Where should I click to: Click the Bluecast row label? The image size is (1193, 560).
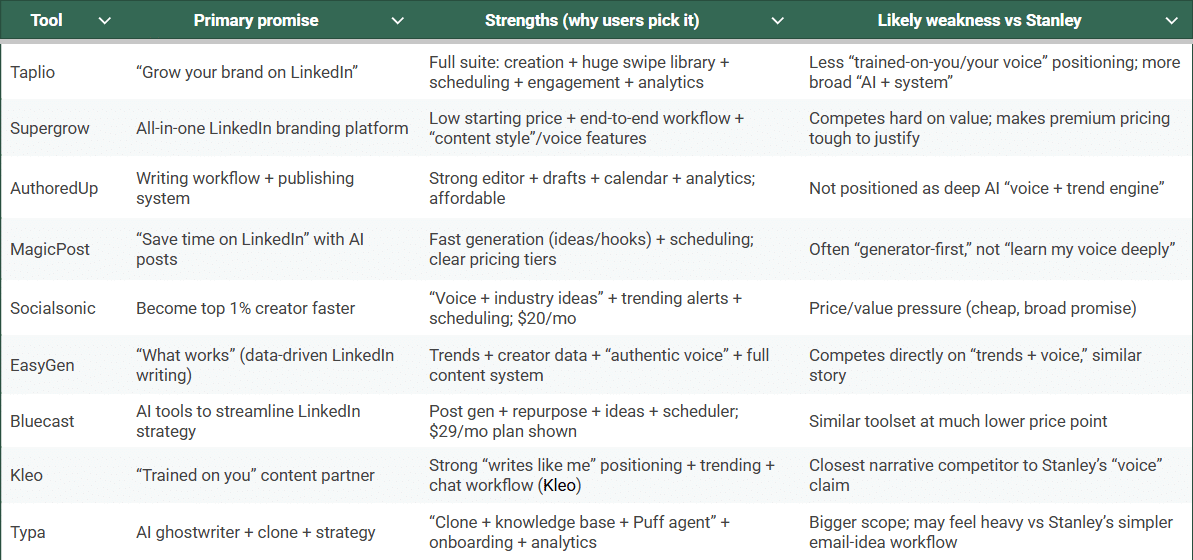[x=42, y=421]
